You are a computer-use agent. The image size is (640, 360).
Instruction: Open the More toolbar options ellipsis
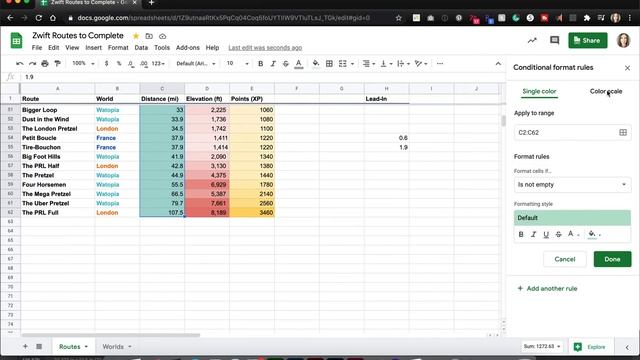[x=440, y=64]
